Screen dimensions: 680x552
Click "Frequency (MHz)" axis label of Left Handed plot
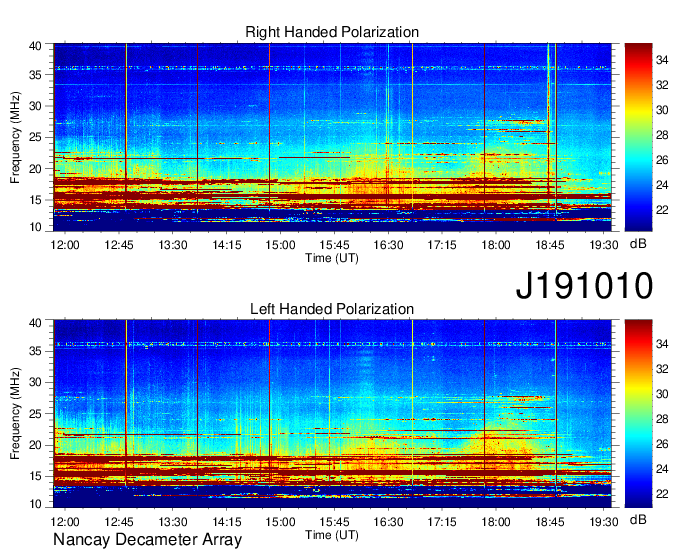(x=15, y=414)
